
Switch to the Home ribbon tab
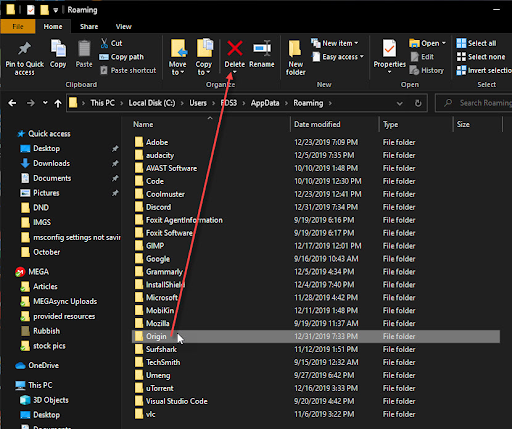(53, 27)
